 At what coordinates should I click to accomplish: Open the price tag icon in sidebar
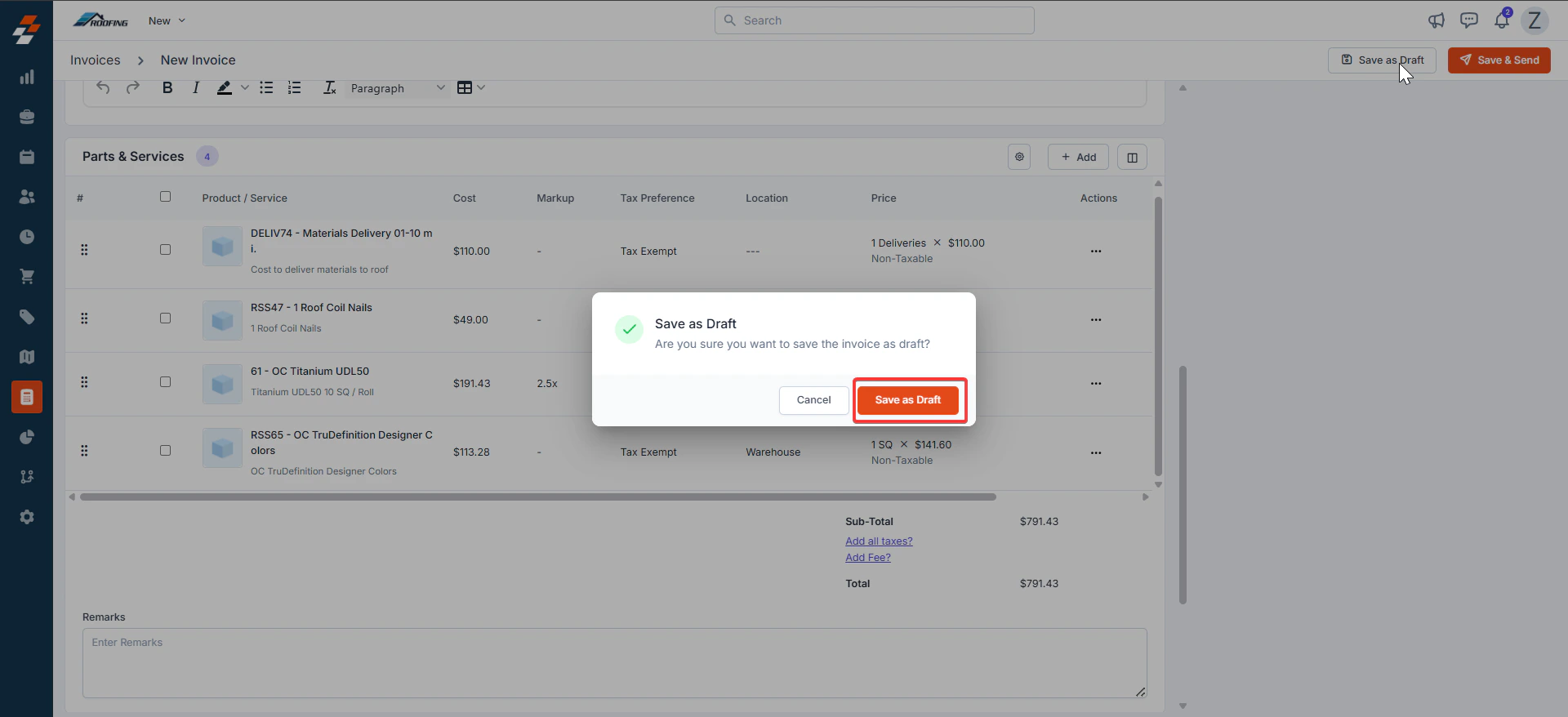[27, 317]
